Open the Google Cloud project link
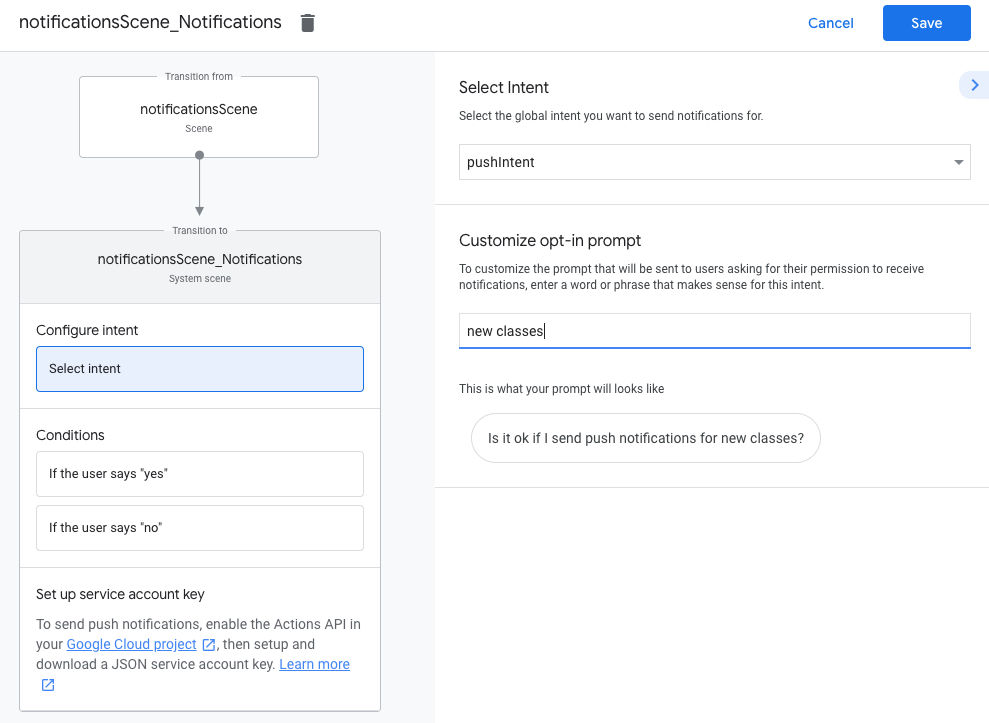Viewport: 989px width, 723px height. pyautogui.click(x=131, y=645)
